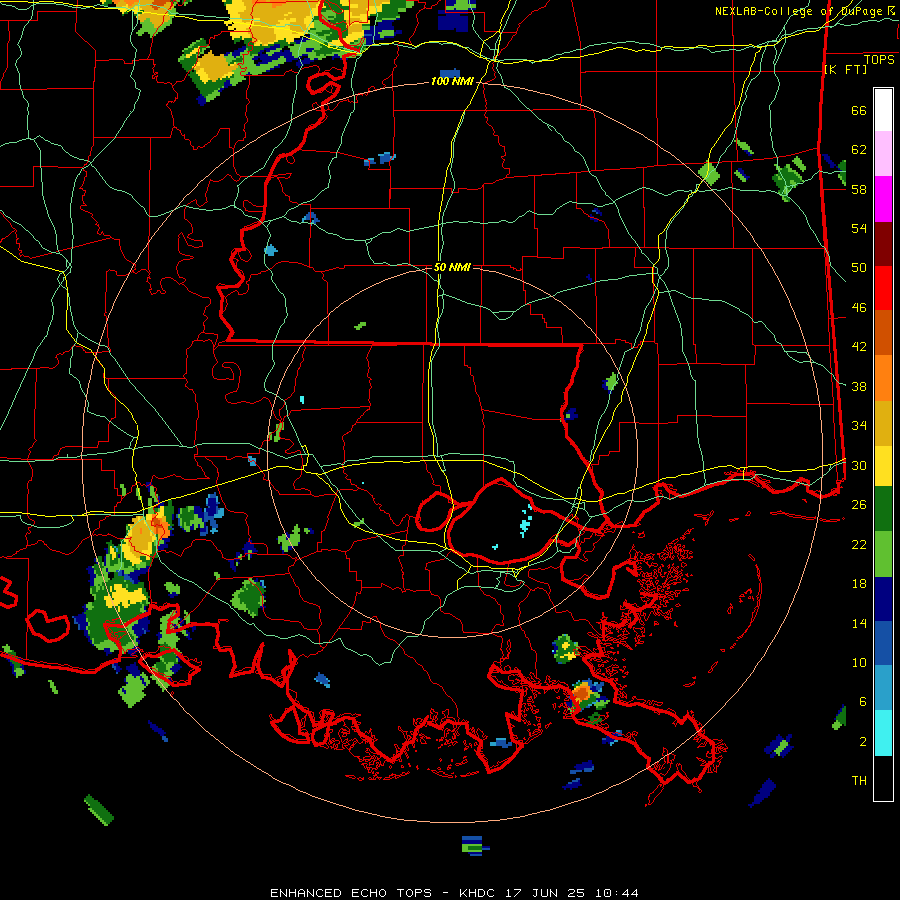Click the legend value 2
900x900 pixels.
tap(862, 741)
